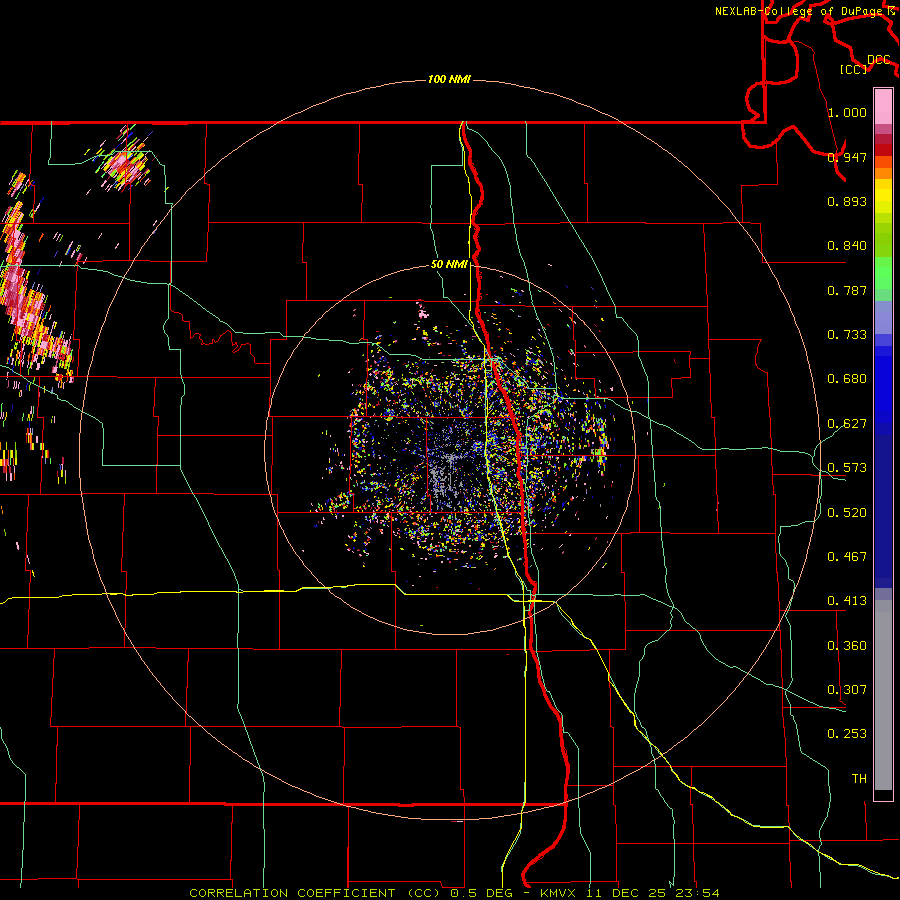Click the 0.573 legend value
Screen dimensions: 900x900
click(x=847, y=467)
